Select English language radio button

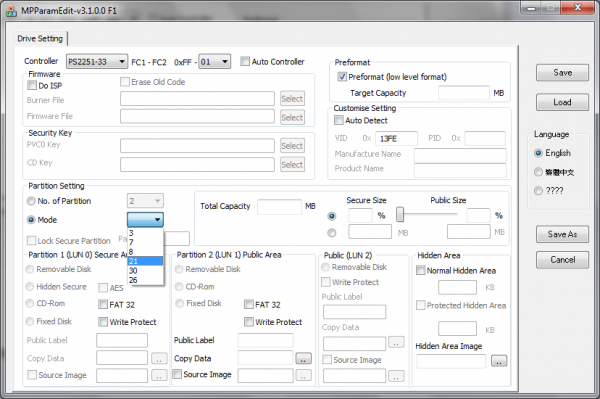tap(538, 153)
